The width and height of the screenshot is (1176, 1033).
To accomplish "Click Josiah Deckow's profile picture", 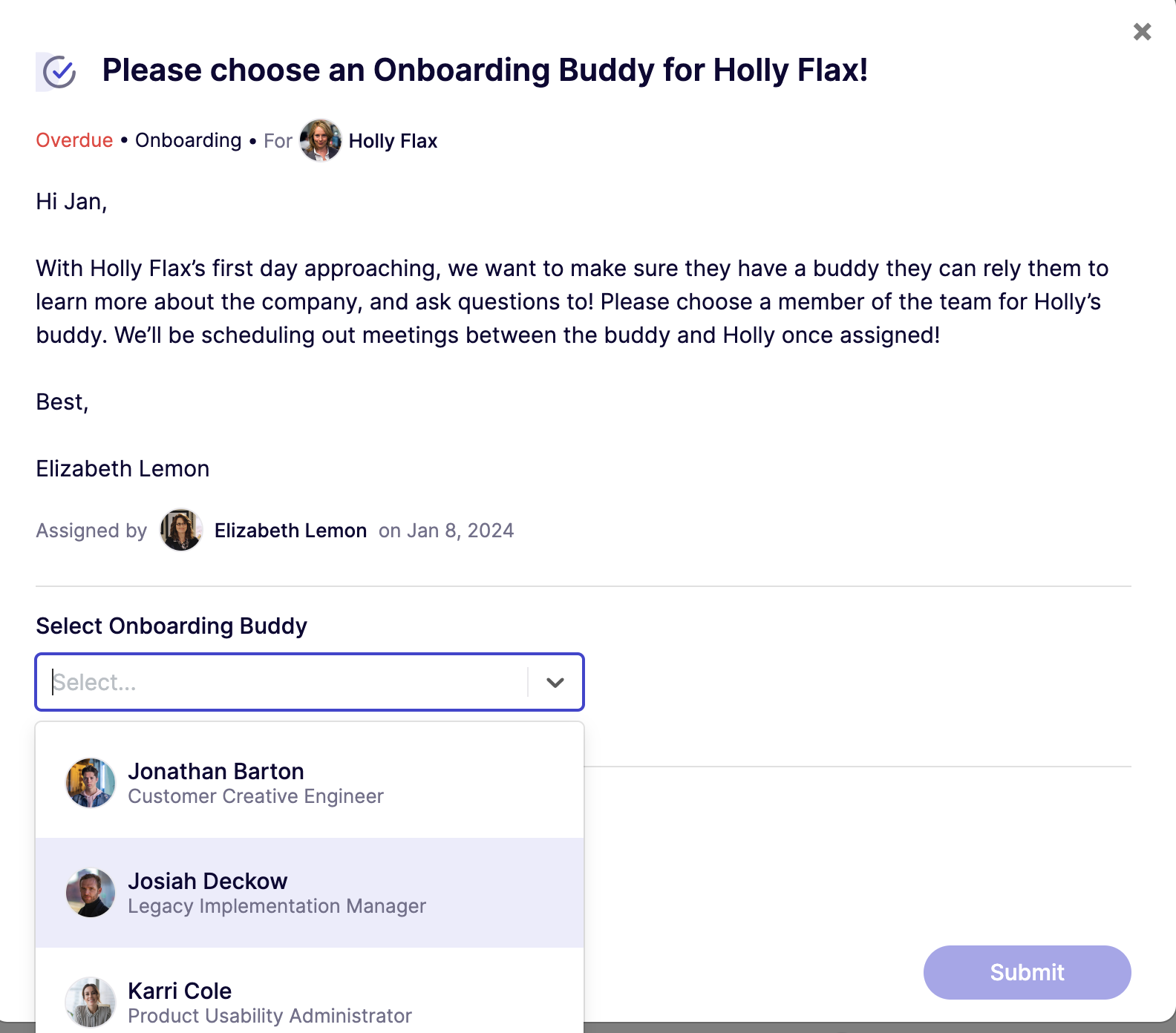I will point(89,892).
